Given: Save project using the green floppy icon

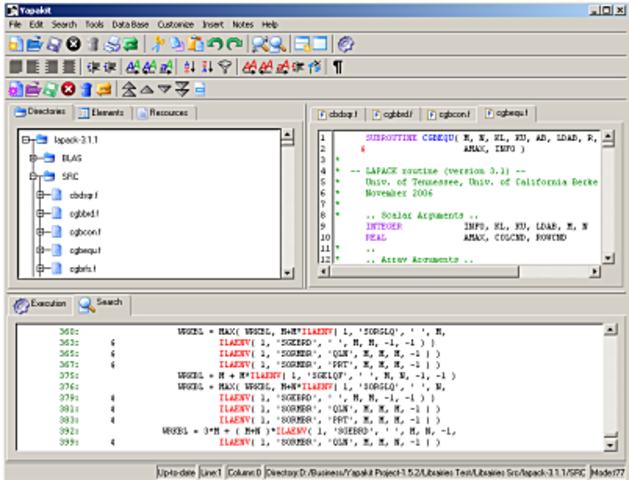Looking at the screenshot, I should click(x=51, y=89).
